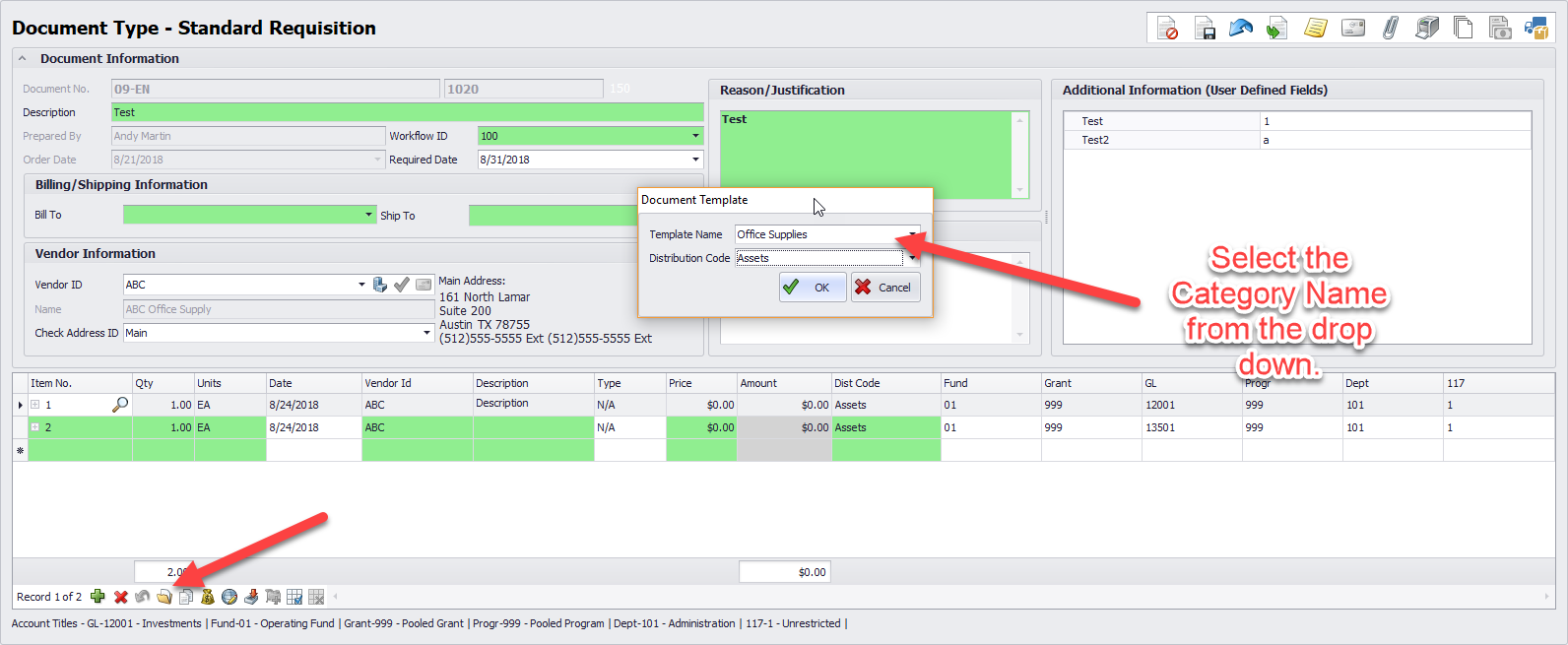Click OK in Document Template dialog
Screen dimensions: 1568x645
(812, 288)
